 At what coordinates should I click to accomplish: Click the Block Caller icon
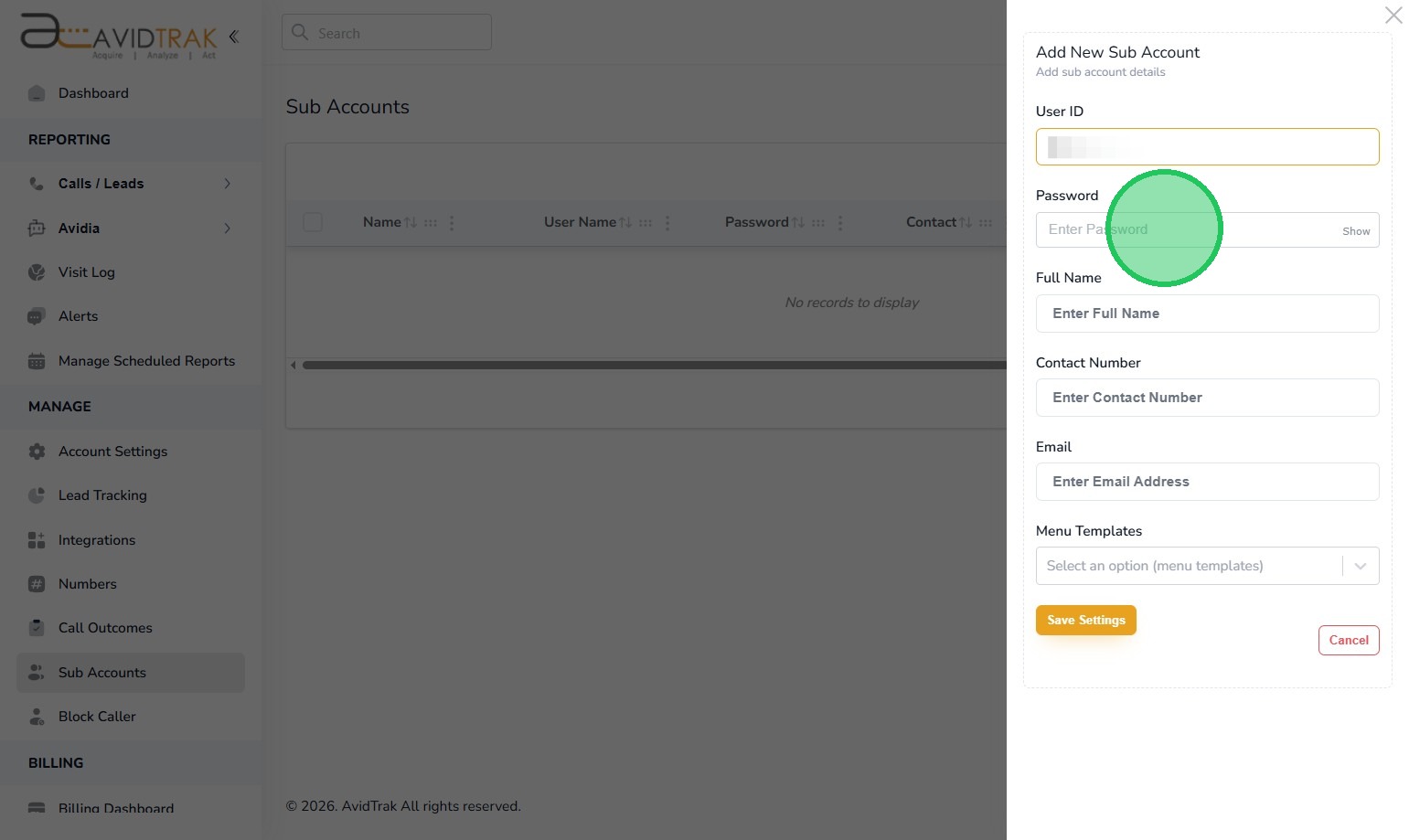point(37,717)
